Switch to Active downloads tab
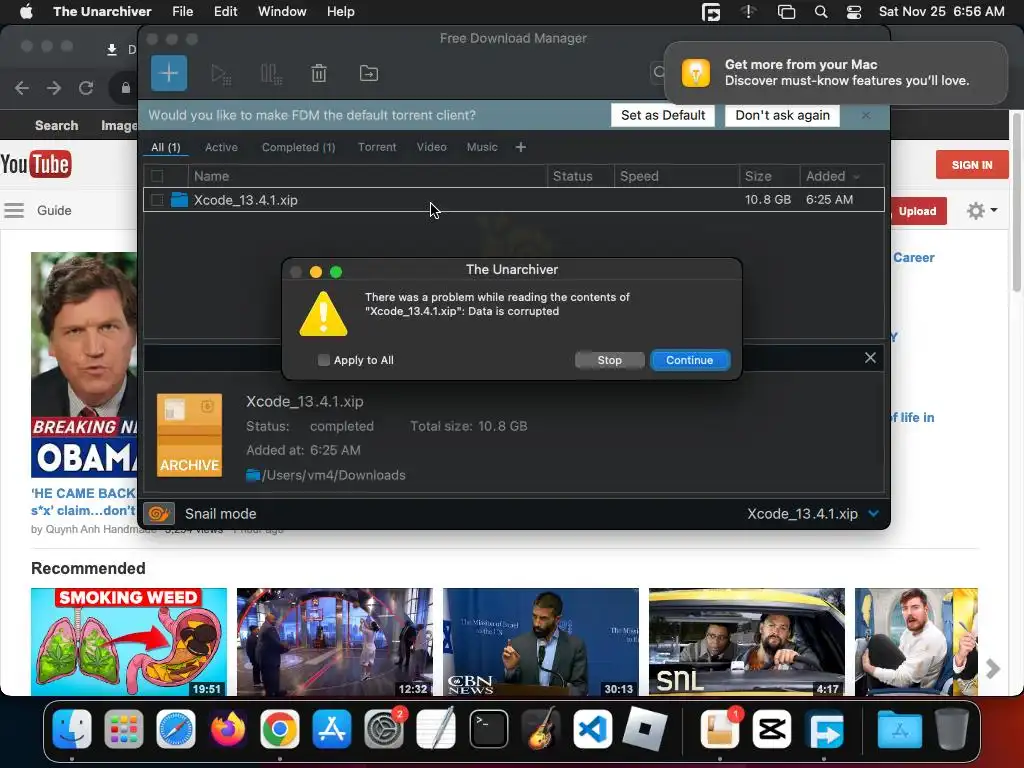Viewport: 1024px width, 768px height. pos(221,148)
